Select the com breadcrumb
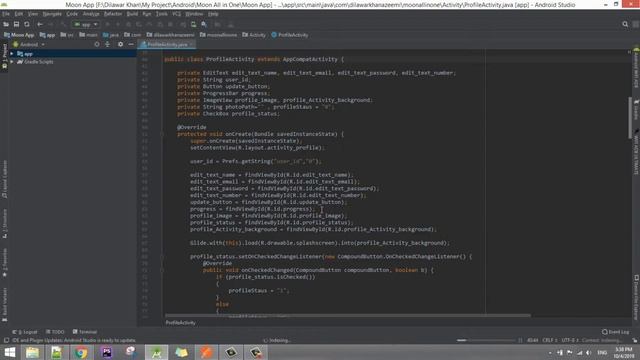 133,35
